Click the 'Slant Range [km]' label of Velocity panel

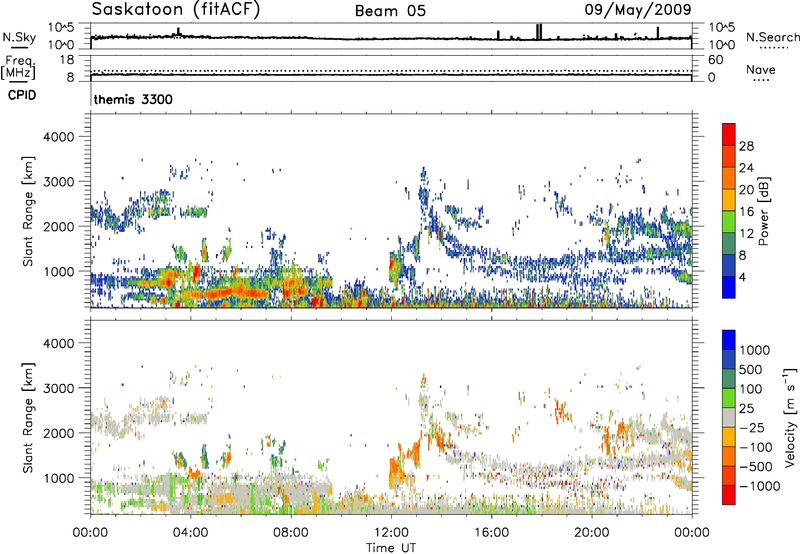click(x=29, y=417)
